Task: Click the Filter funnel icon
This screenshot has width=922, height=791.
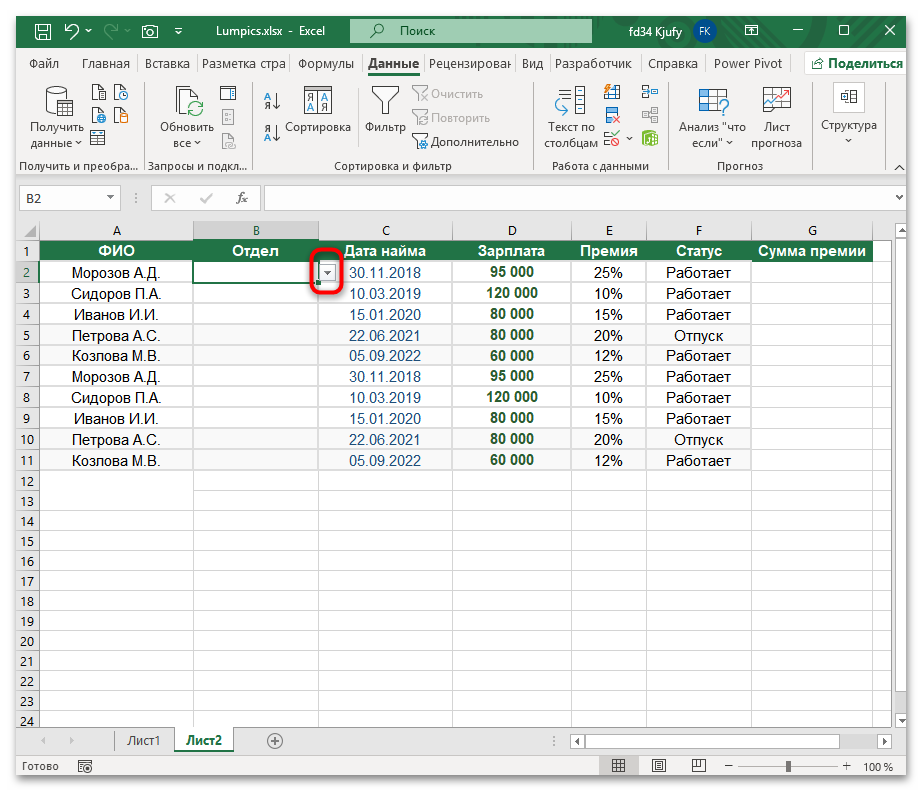Action: [385, 101]
